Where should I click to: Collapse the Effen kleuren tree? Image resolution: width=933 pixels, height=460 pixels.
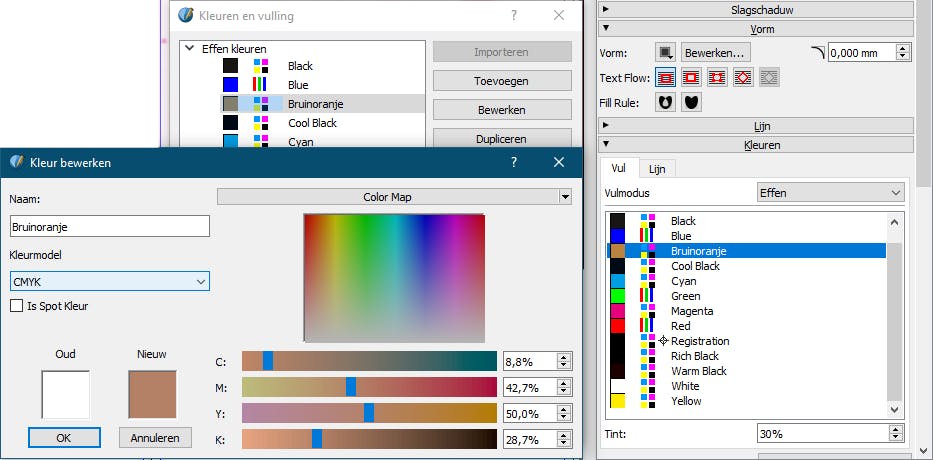pyautogui.click(x=190, y=48)
